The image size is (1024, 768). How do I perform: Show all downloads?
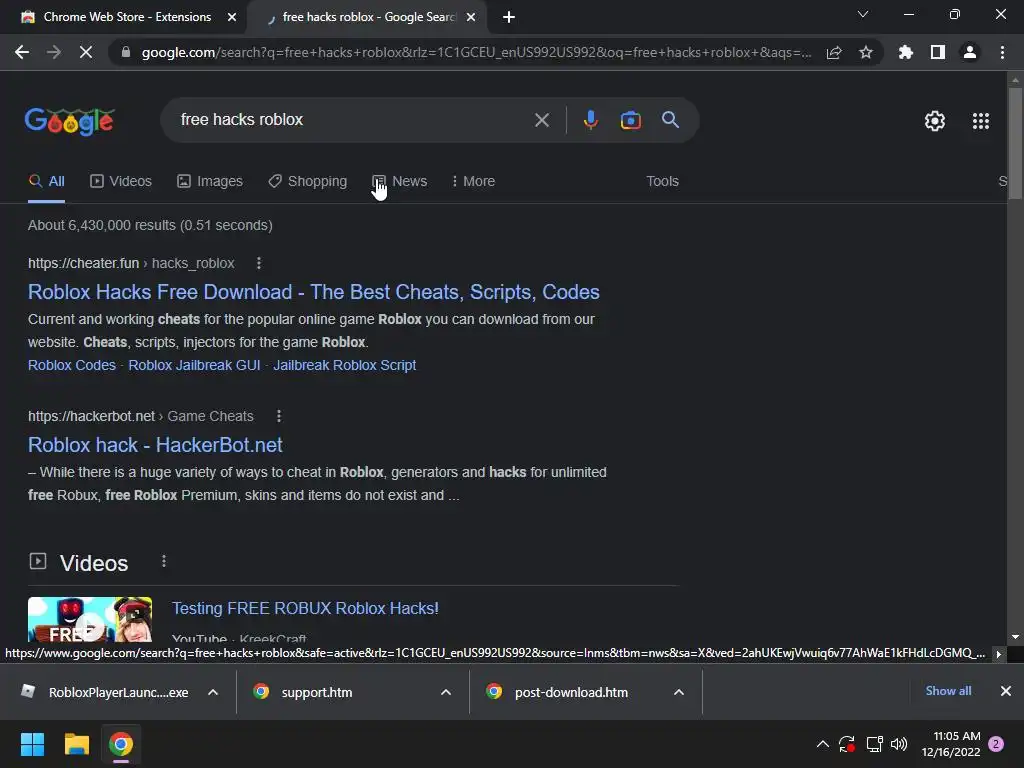(x=948, y=691)
